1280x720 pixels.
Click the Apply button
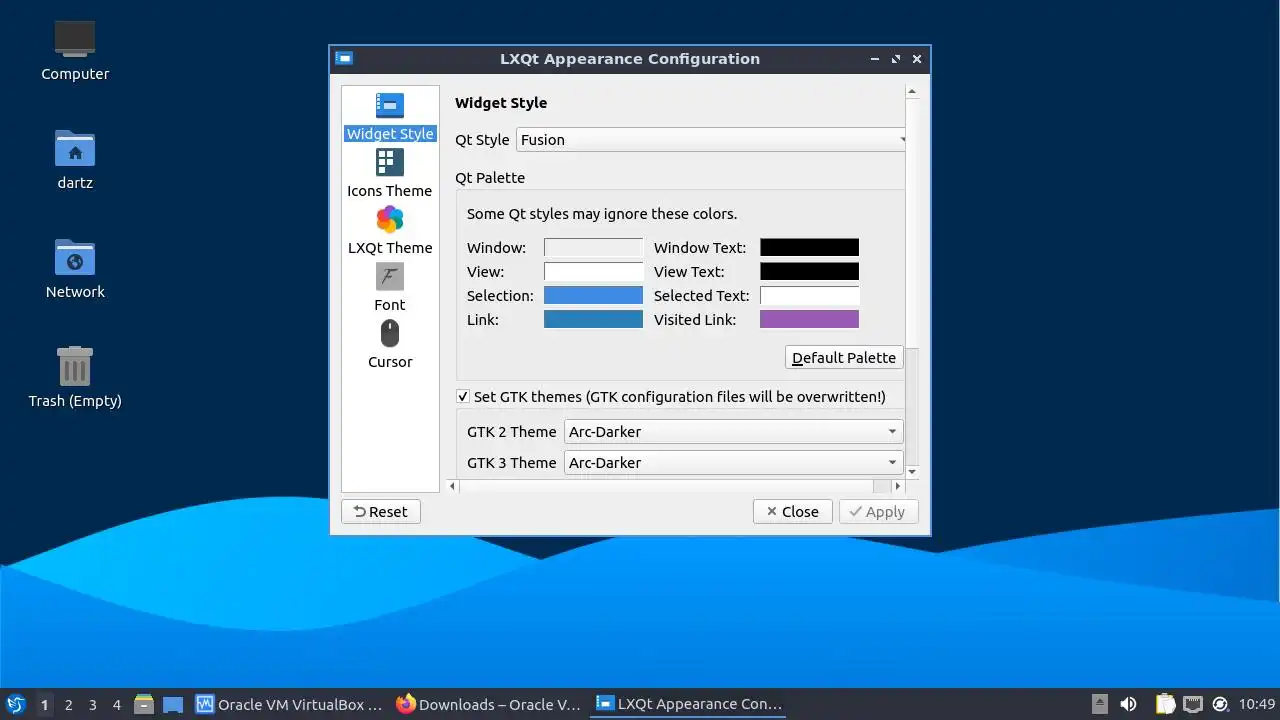[x=877, y=511]
